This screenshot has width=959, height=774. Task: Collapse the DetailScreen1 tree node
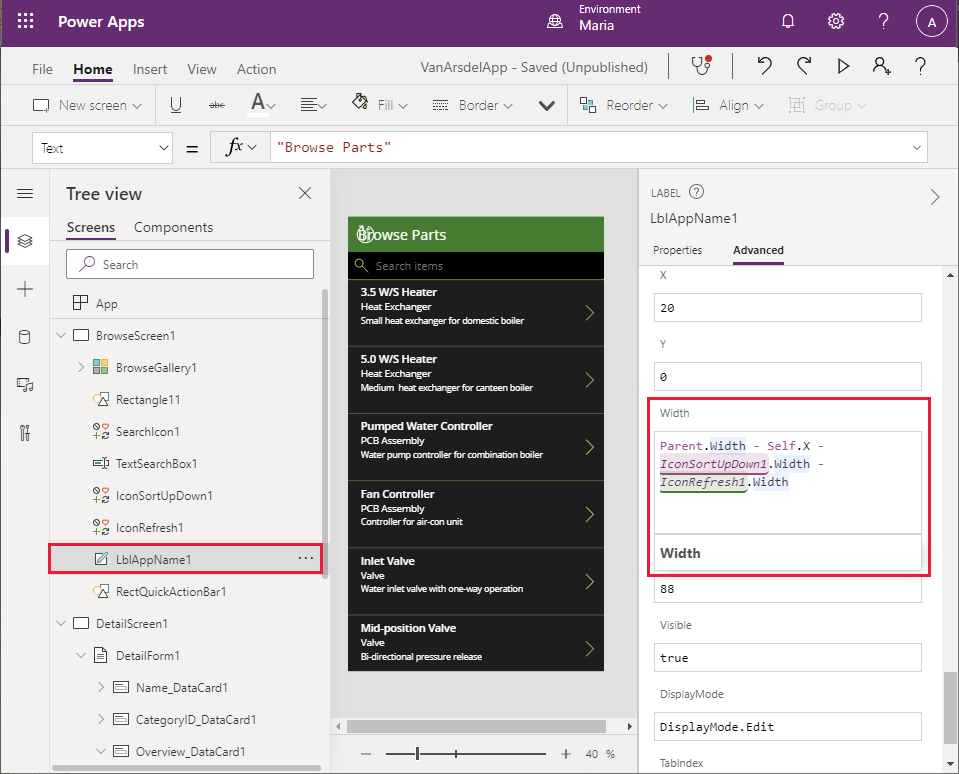coord(61,623)
